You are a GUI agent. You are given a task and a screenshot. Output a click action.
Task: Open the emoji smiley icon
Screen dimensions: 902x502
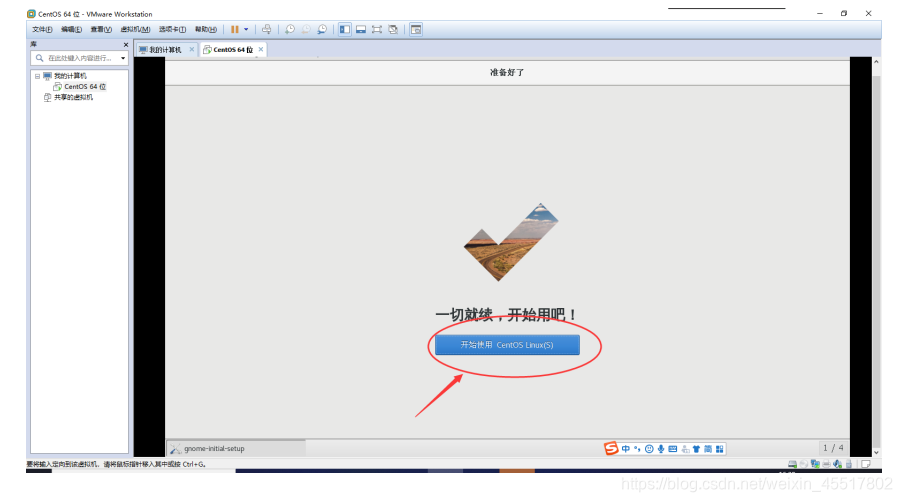[649, 449]
